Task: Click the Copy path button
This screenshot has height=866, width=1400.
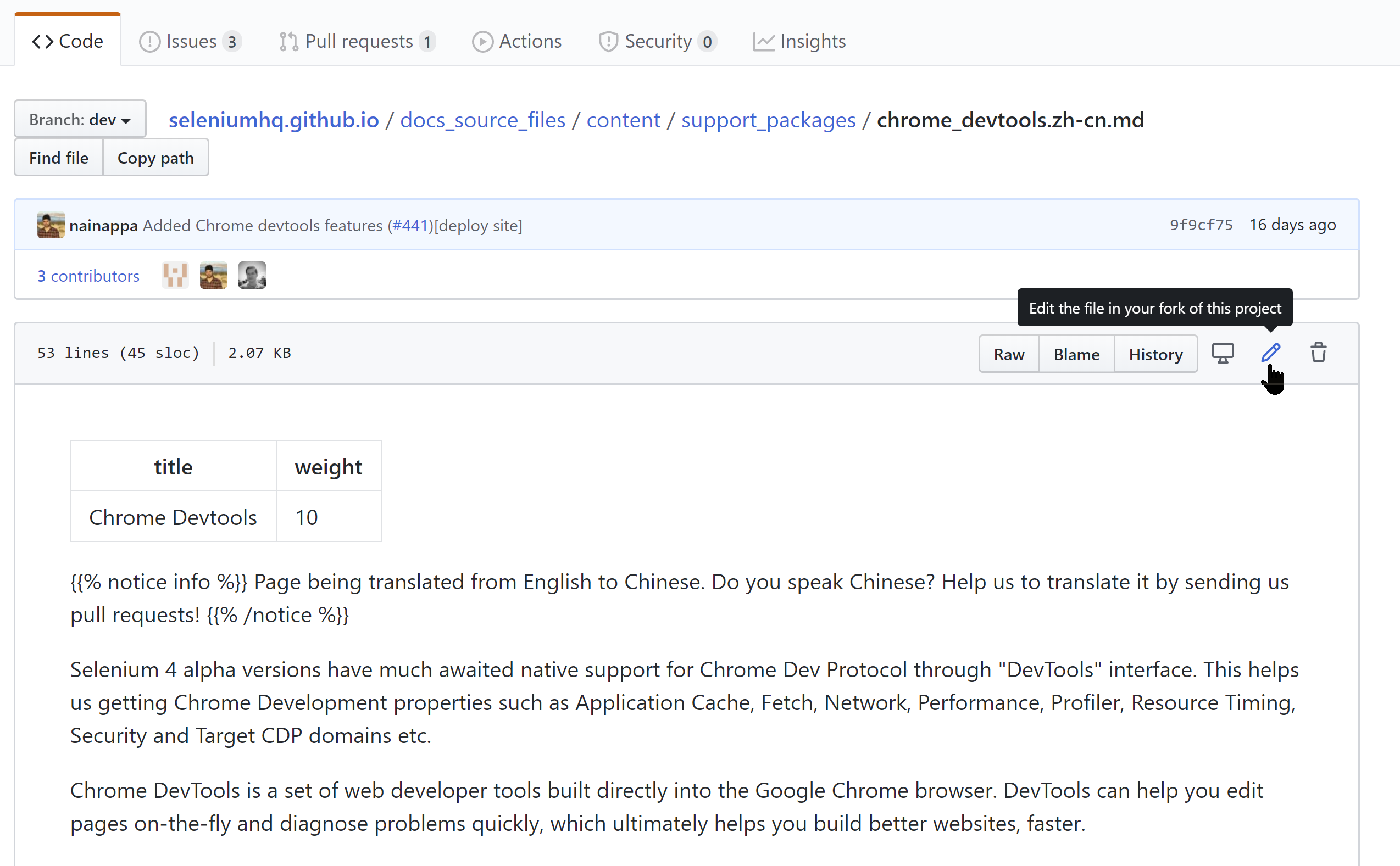Action: click(155, 158)
